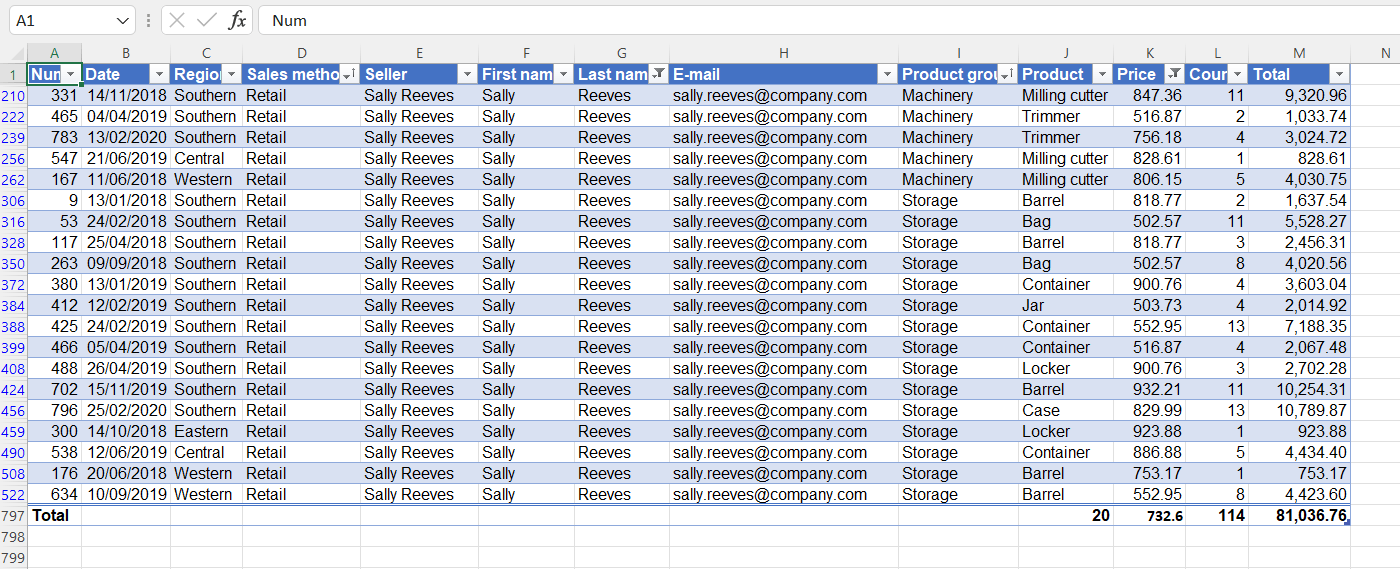Select the grand total cell 81,036.76
This screenshot has height=569, width=1400.
click(x=1299, y=515)
